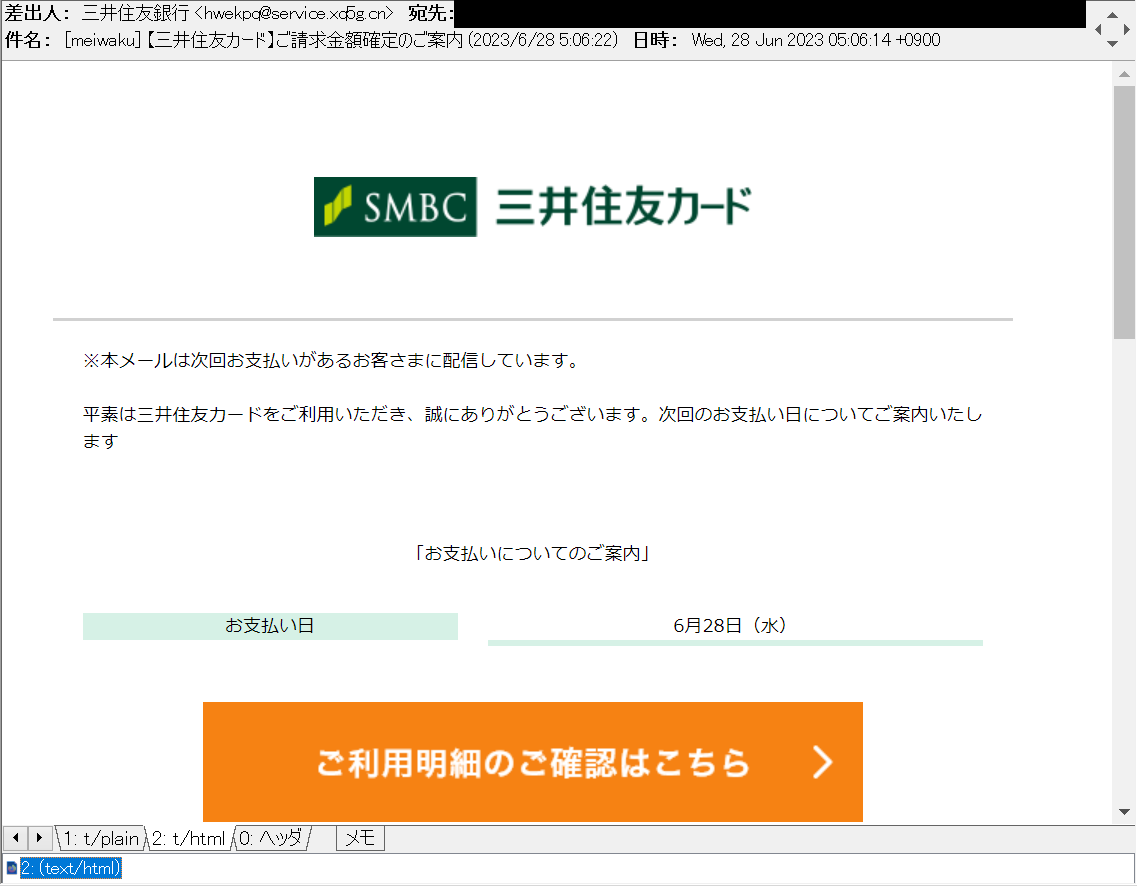Image resolution: width=1137 pixels, height=886 pixels.
Task: Click the vertical scrollbar down arrow
Action: [1124, 812]
